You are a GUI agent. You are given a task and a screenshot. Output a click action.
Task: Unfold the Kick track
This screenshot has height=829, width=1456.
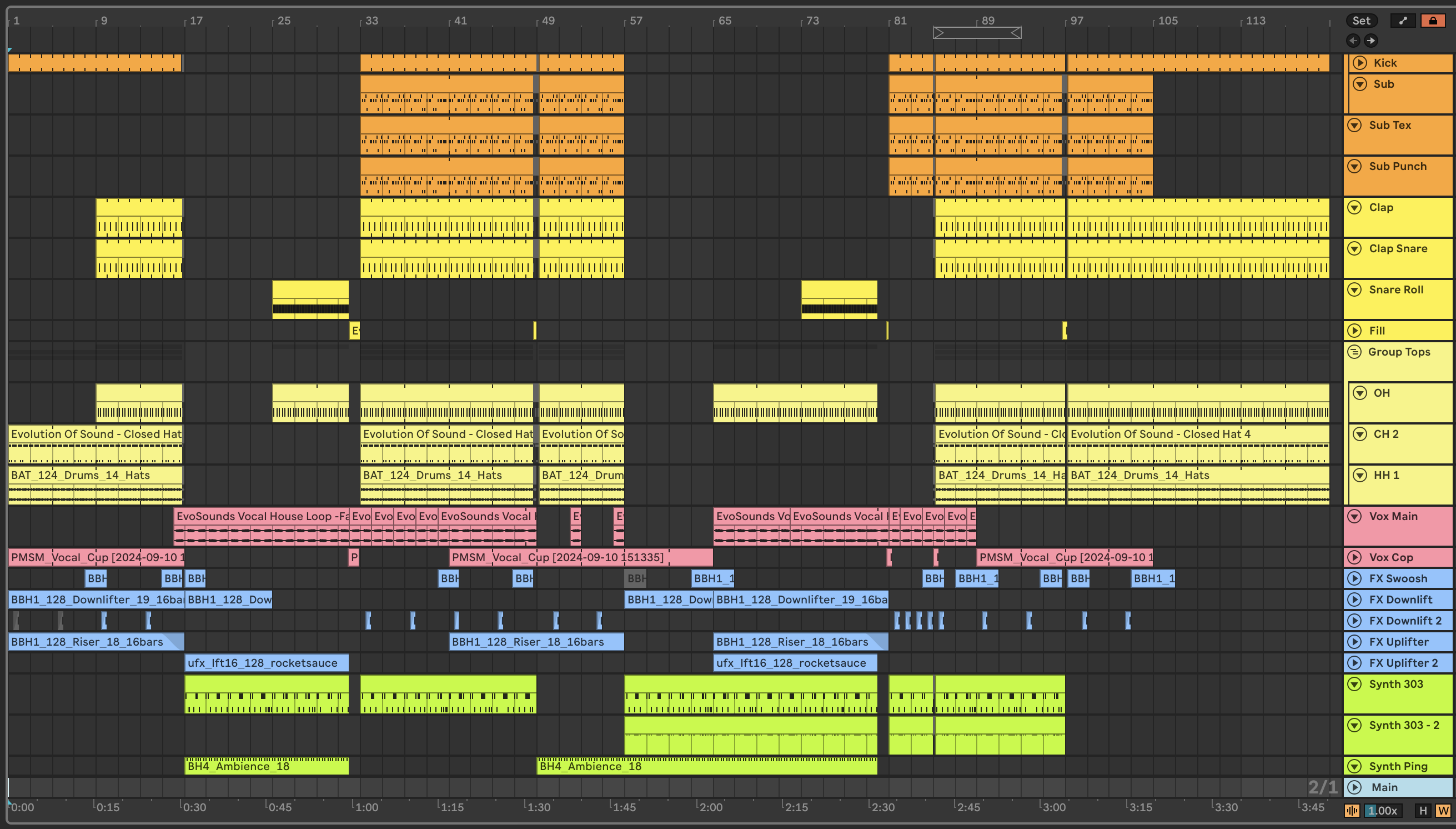pyautogui.click(x=1360, y=63)
